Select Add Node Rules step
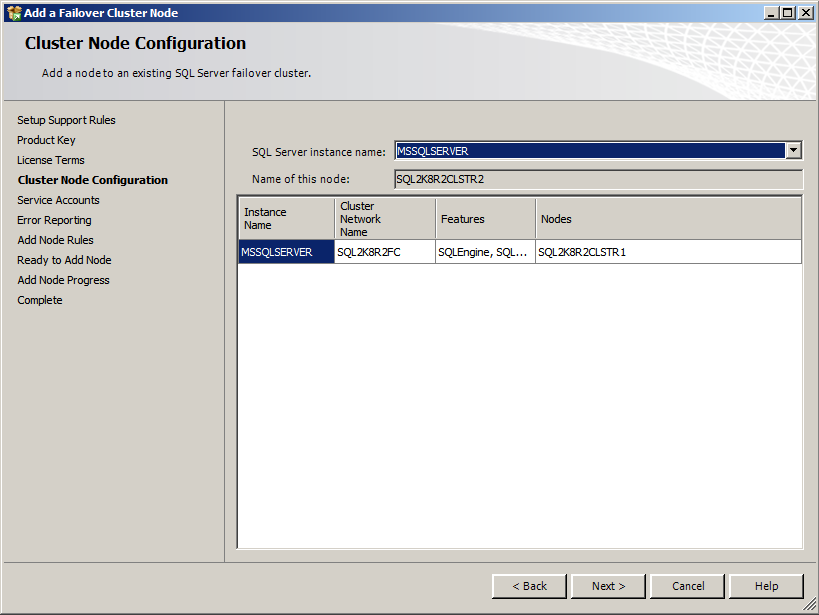819x615 pixels. click(x=55, y=240)
